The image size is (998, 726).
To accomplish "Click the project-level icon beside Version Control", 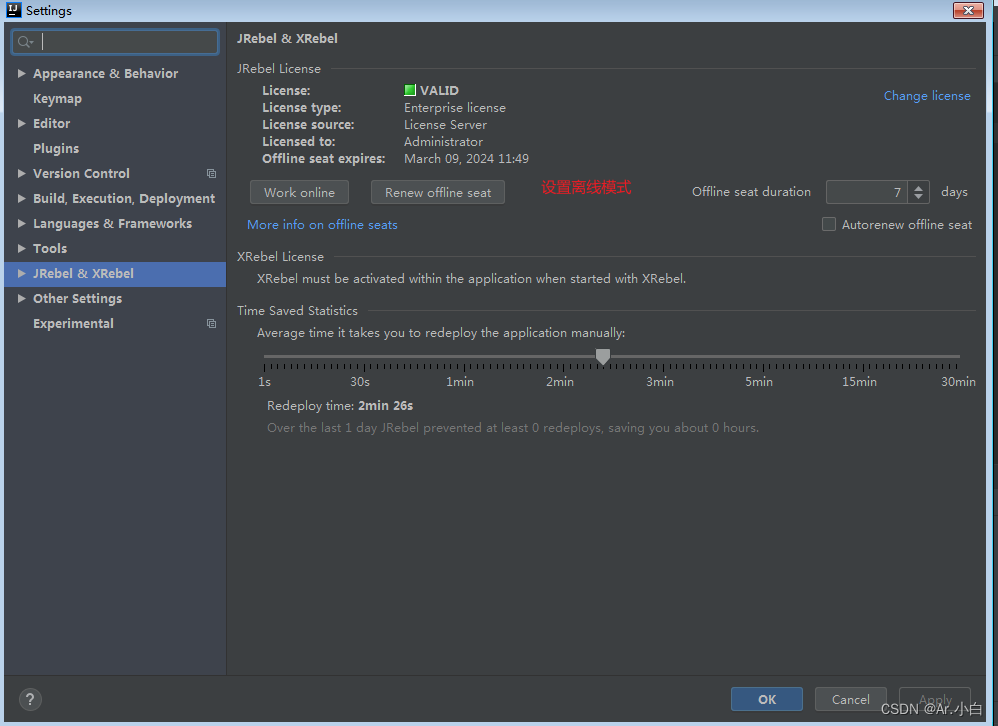I will tap(211, 174).
